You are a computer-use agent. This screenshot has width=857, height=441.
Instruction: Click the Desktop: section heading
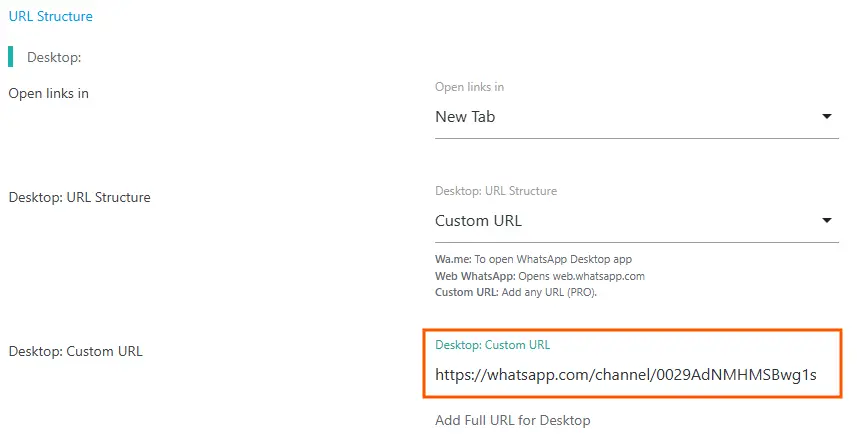click(x=54, y=57)
